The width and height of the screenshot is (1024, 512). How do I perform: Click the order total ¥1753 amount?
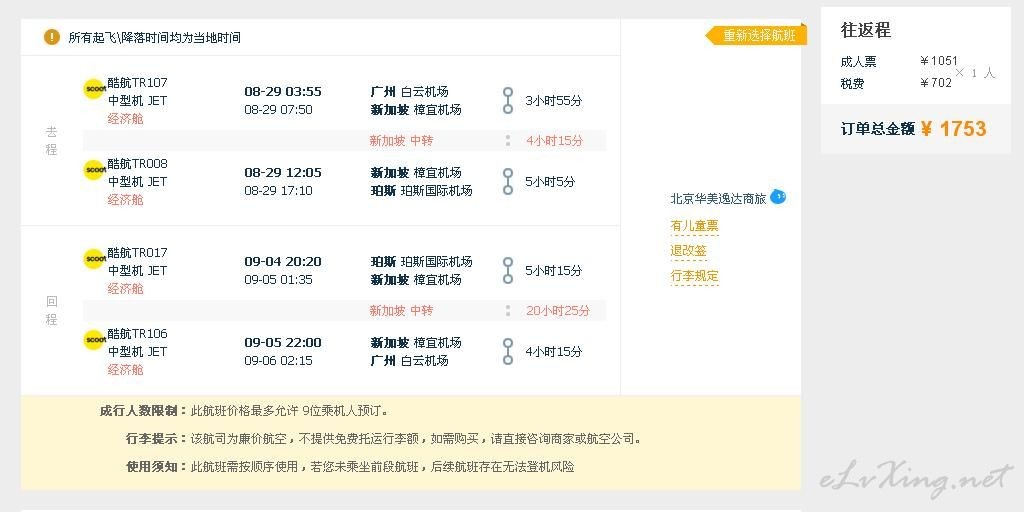click(x=953, y=129)
